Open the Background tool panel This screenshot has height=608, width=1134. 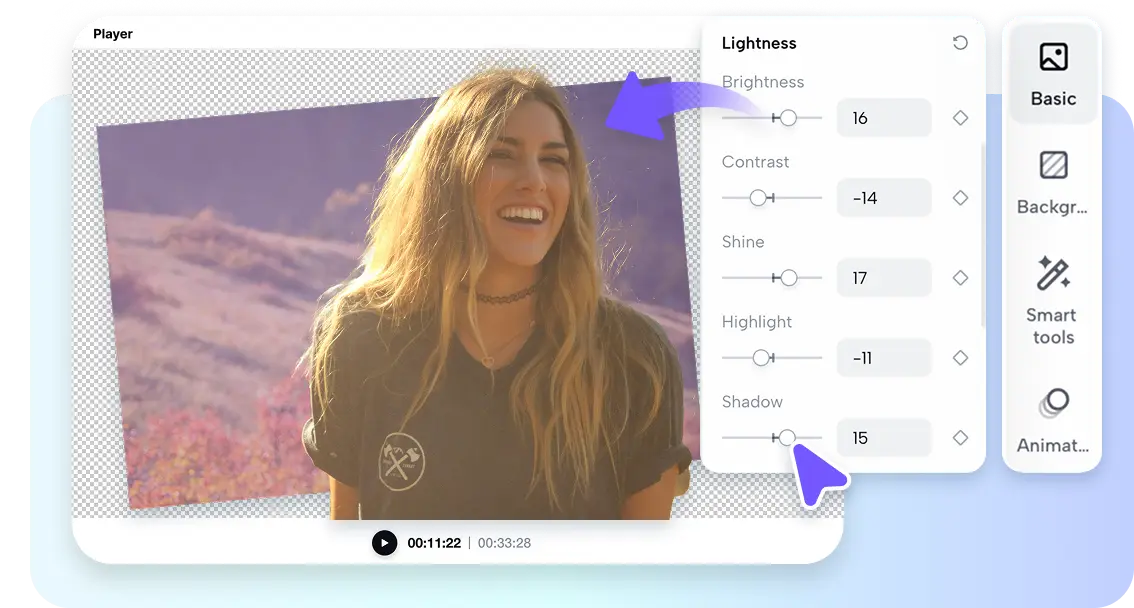pos(1052,182)
